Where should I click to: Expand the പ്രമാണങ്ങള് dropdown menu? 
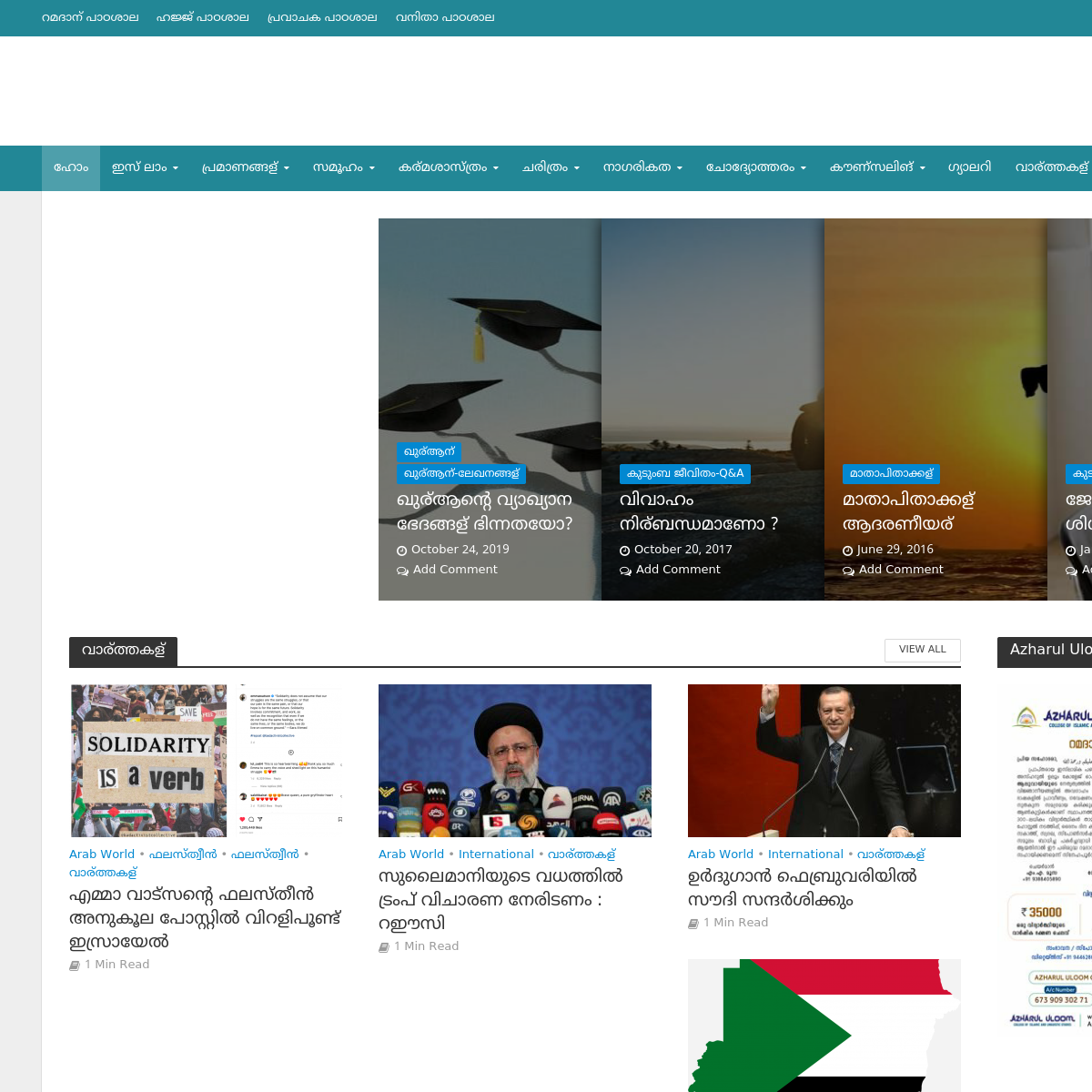[x=245, y=167]
